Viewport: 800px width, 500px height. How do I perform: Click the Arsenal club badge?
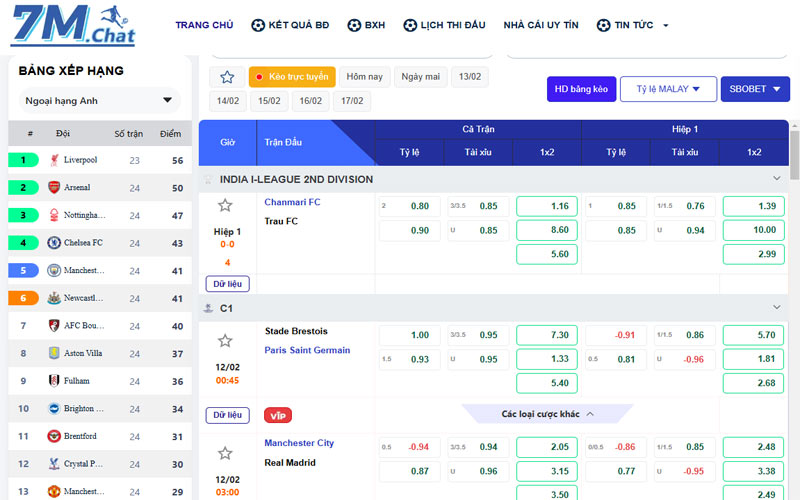[x=54, y=188]
